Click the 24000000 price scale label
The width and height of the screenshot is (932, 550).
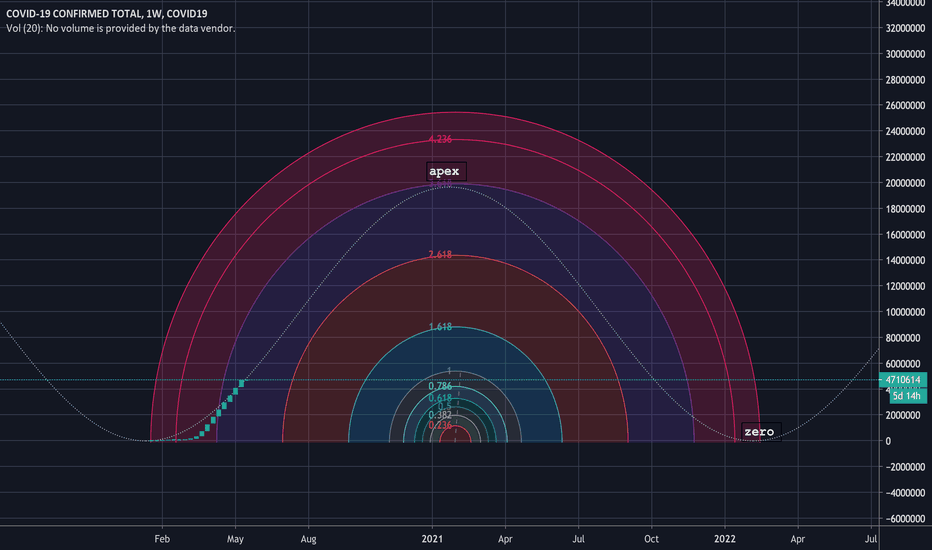tap(905, 131)
